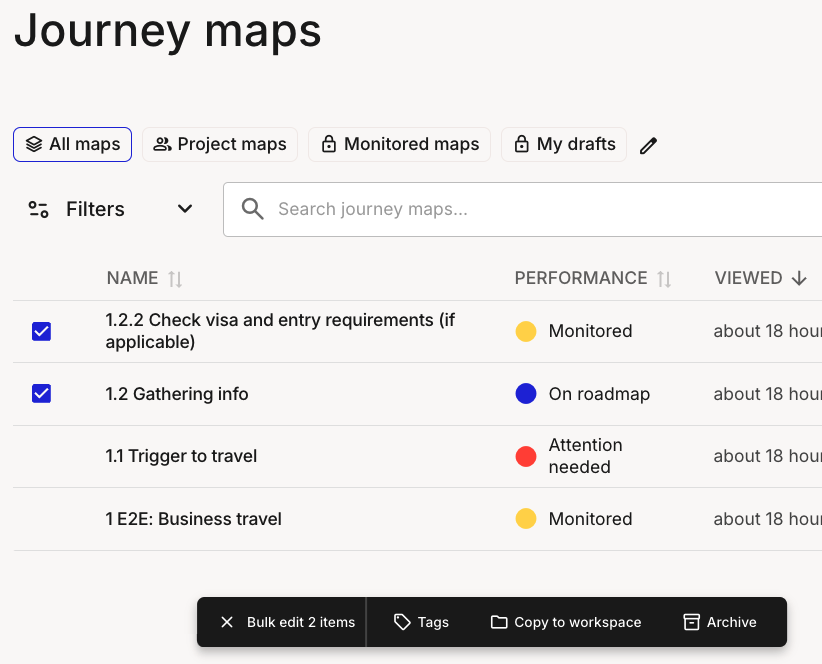Click Copy to workspace action
The width and height of the screenshot is (822, 664).
click(566, 622)
